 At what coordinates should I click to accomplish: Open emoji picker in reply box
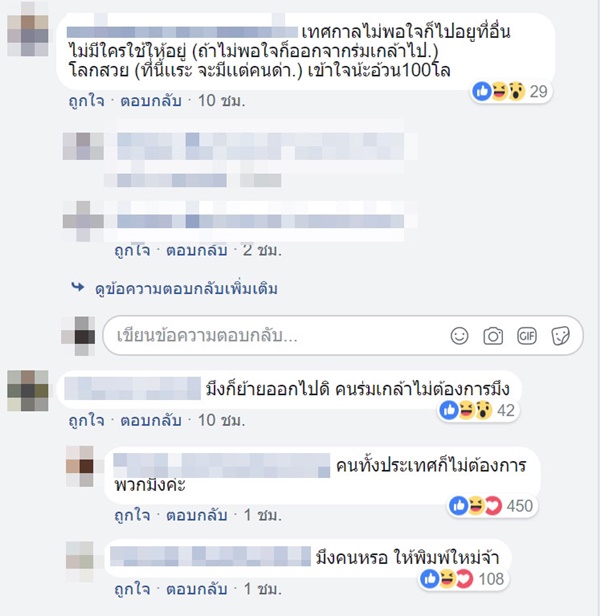[459, 336]
